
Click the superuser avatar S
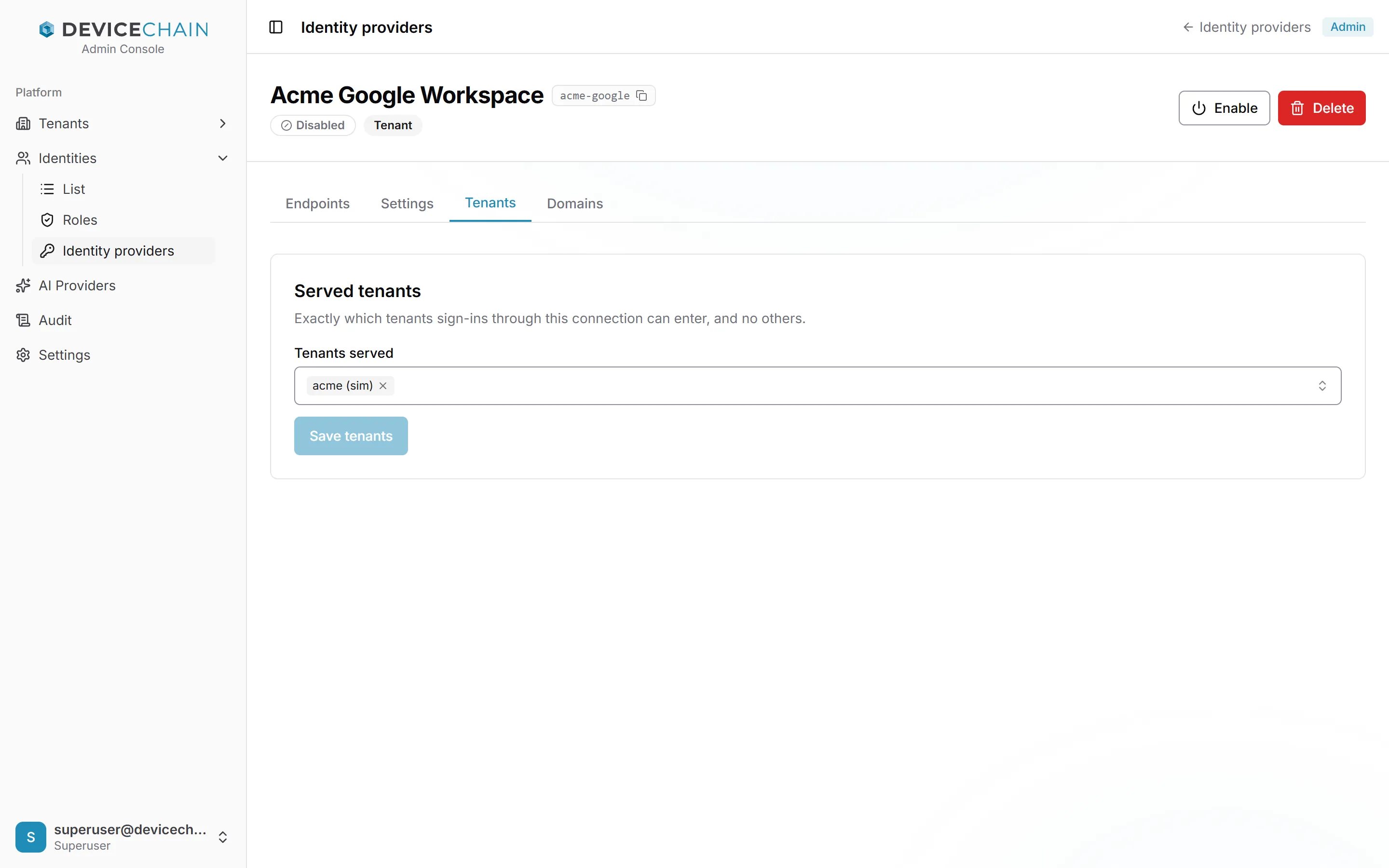click(x=30, y=837)
